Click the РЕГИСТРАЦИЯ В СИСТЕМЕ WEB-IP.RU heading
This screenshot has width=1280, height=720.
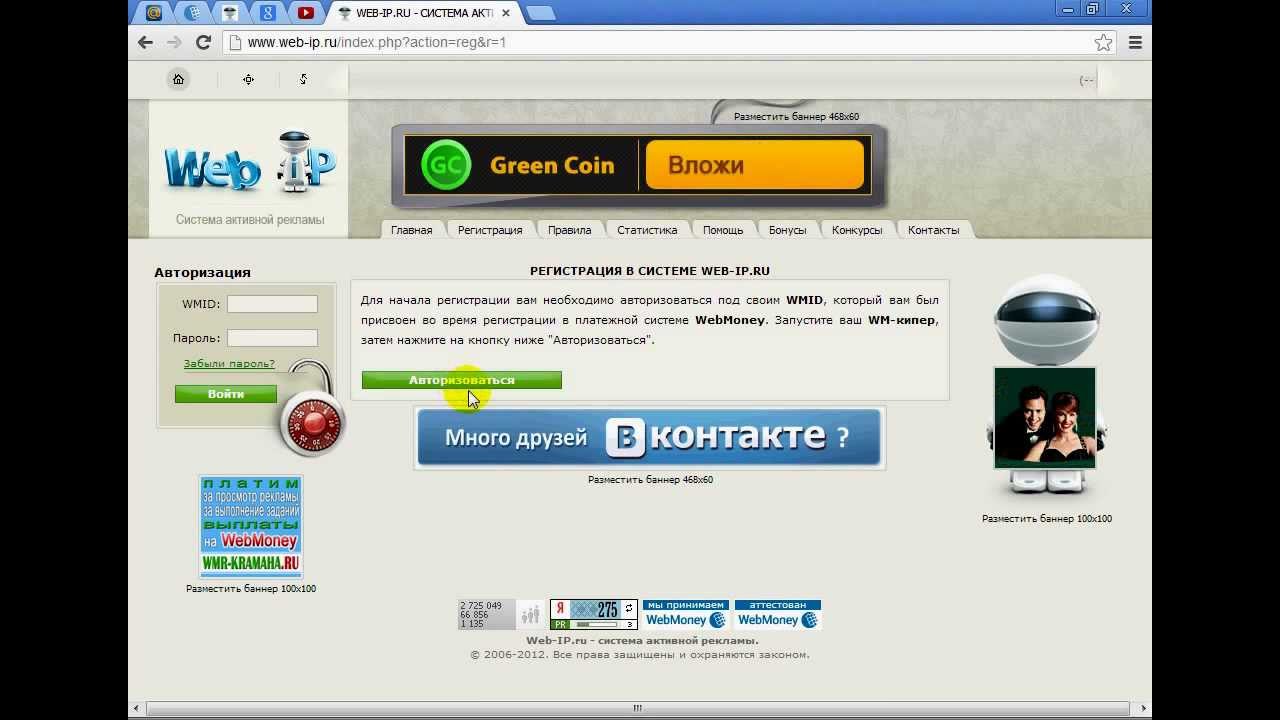pyautogui.click(x=650, y=271)
